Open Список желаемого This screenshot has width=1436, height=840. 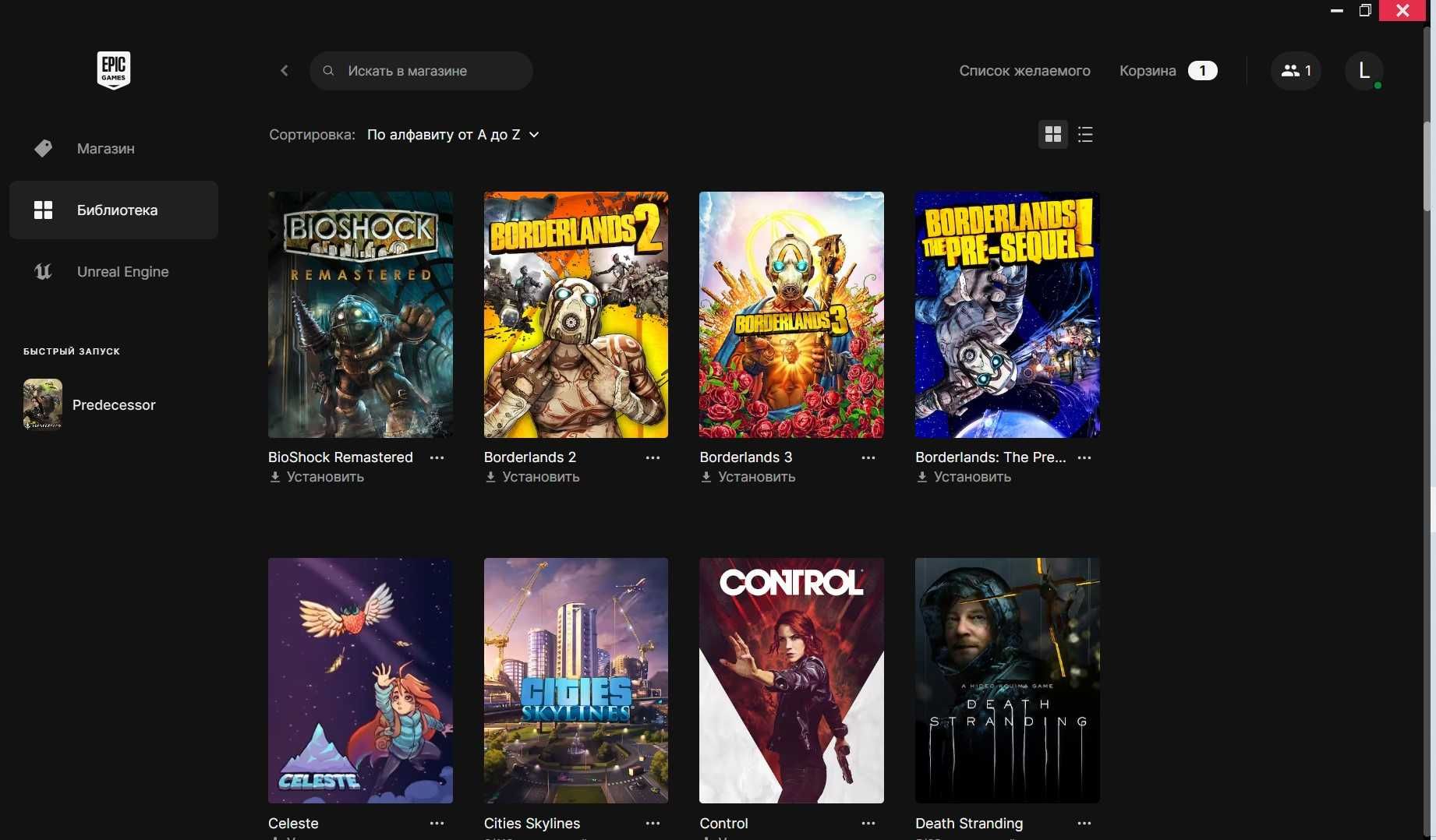pyautogui.click(x=1024, y=71)
